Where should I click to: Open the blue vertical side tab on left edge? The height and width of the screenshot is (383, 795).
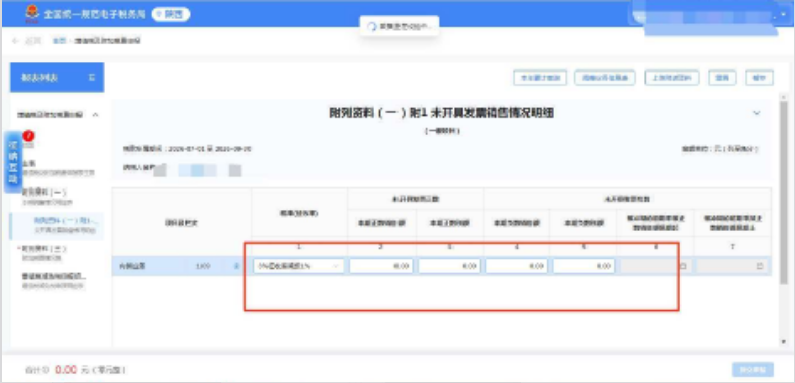[14, 162]
